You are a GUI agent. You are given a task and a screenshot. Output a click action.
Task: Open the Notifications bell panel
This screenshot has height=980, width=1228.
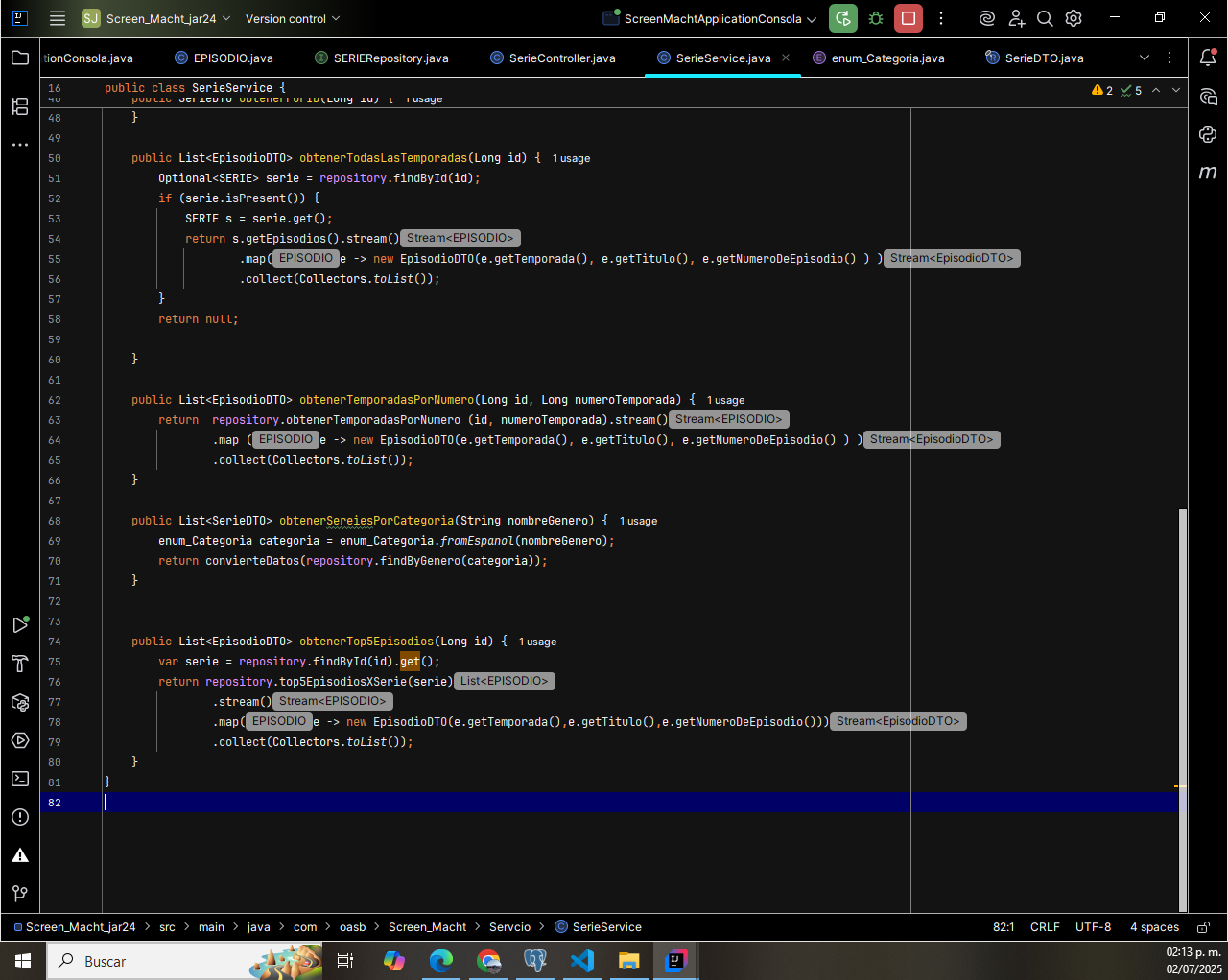[1208, 58]
